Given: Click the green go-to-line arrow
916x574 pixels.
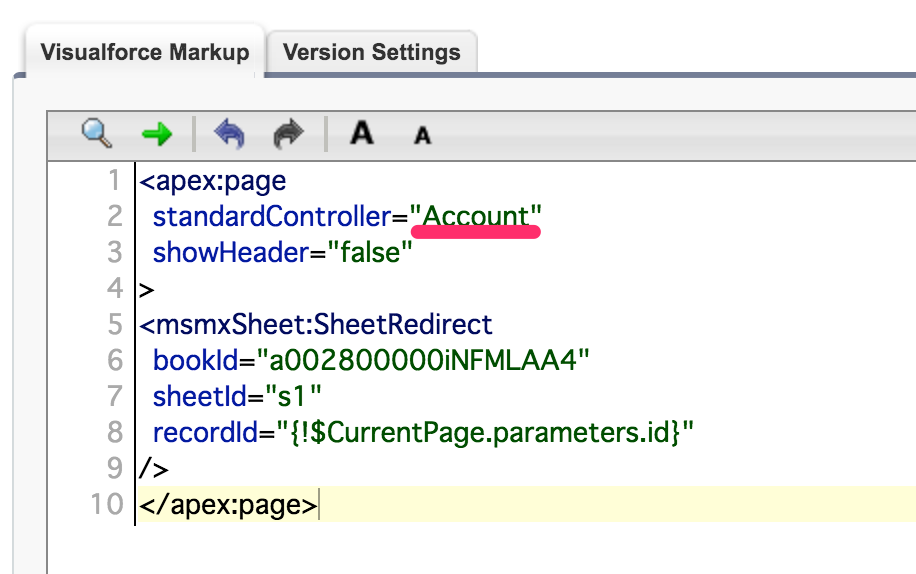Looking at the screenshot, I should 157,134.
